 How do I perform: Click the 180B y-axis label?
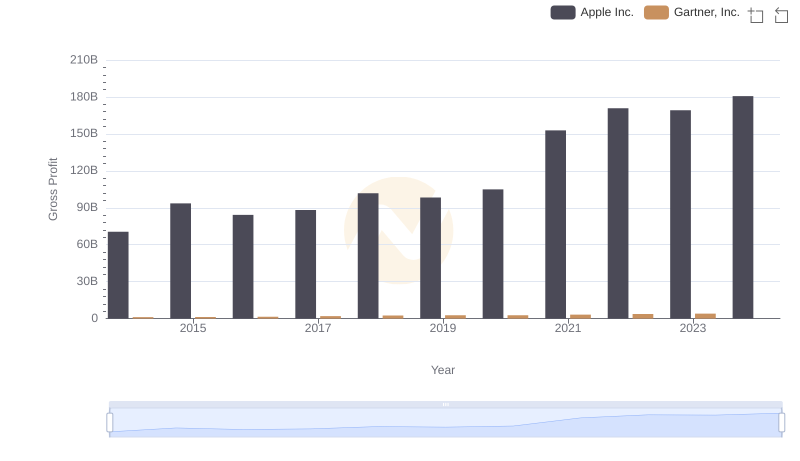[84, 97]
